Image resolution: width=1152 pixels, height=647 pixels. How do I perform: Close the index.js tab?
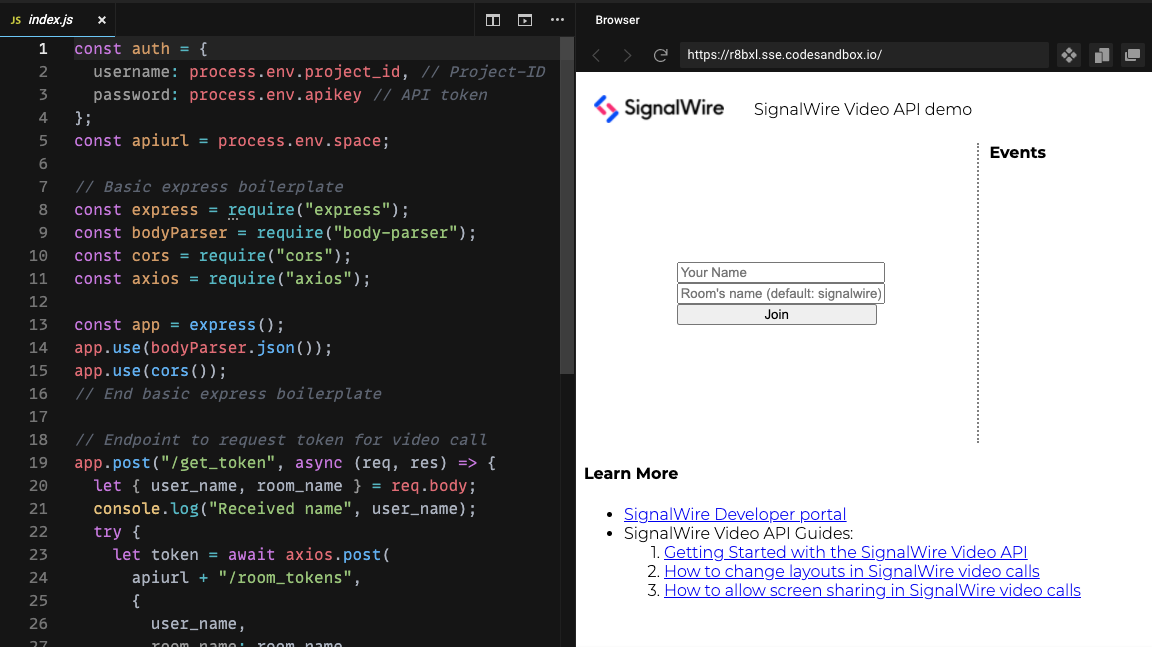pos(102,21)
